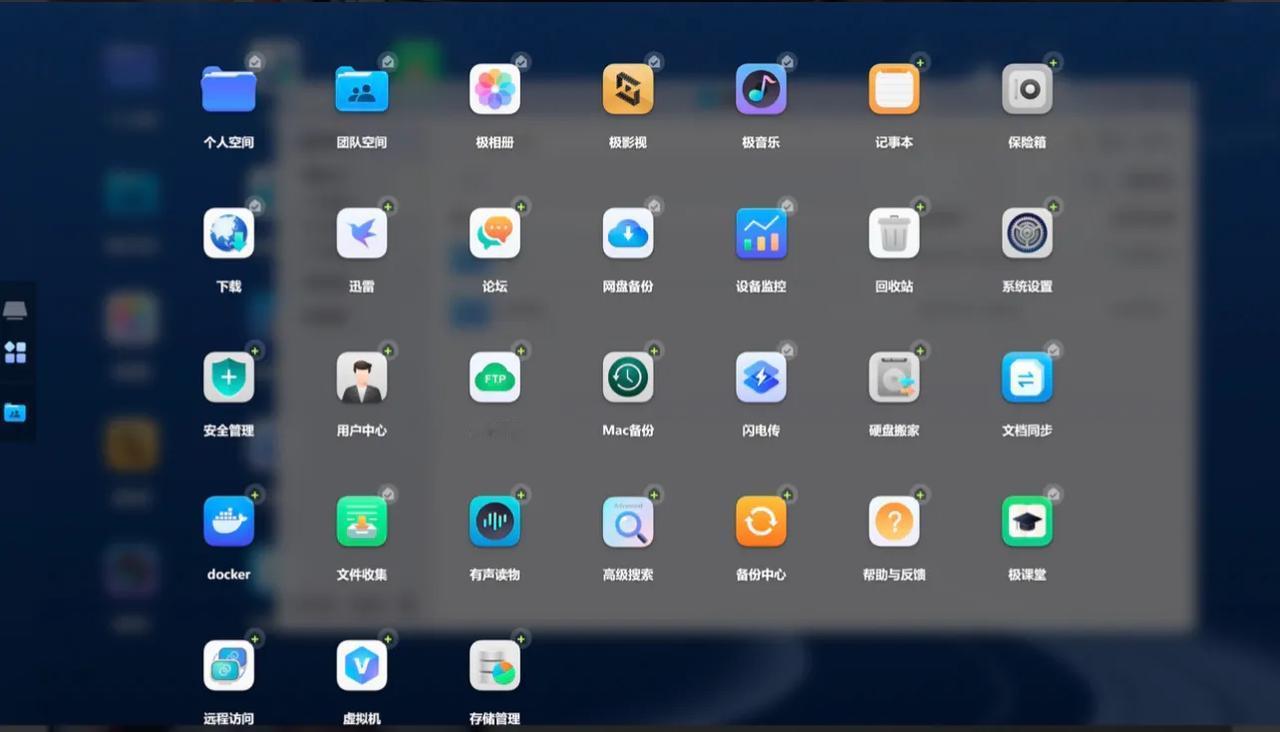Click the checkmark badge on 个人空间
Viewport: 1280px width, 732px height.
click(255, 62)
